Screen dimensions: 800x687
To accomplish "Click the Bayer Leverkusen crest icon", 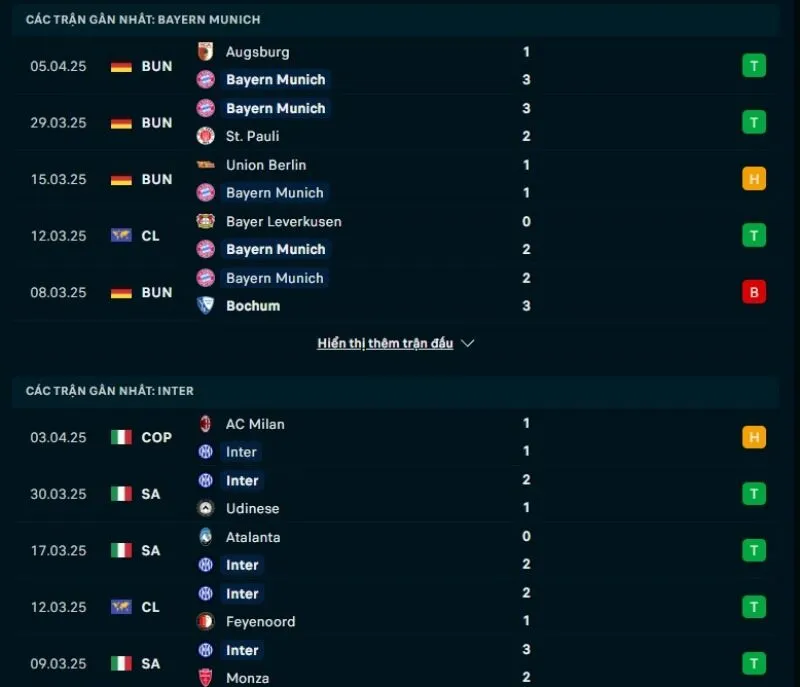I will tap(206, 222).
